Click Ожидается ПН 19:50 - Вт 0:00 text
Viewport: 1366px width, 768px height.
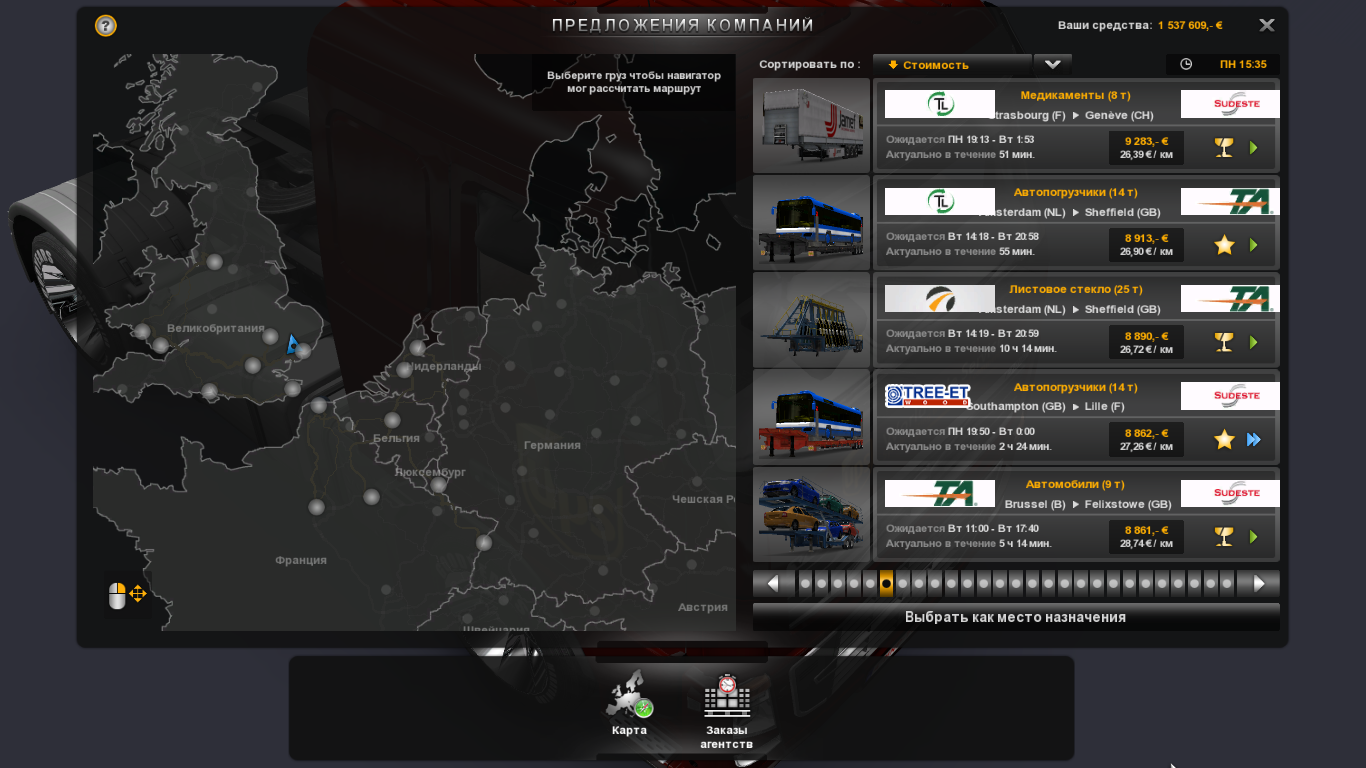point(960,432)
